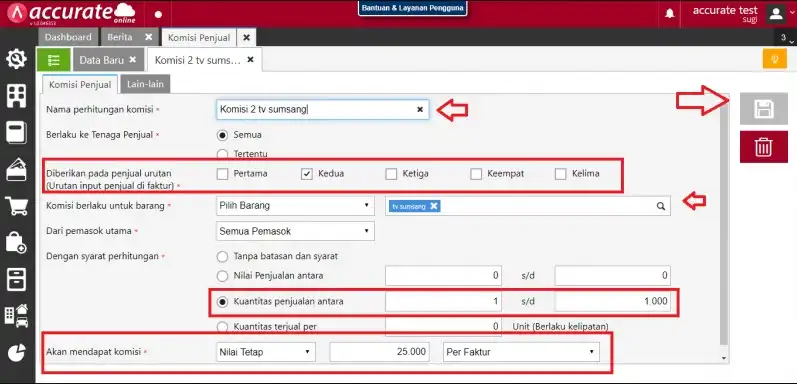Open the sales shopping cart module
This screenshot has width=797, height=384.
coord(16,206)
